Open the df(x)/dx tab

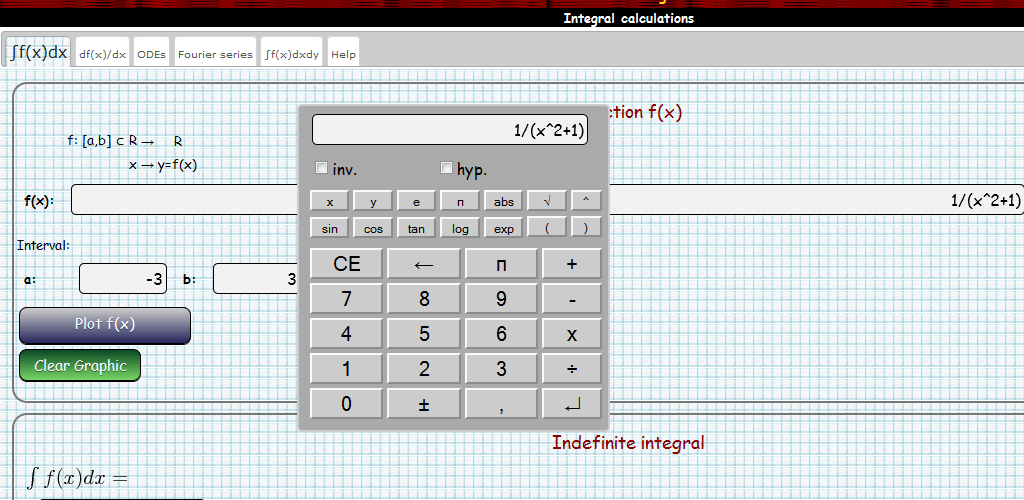point(103,54)
